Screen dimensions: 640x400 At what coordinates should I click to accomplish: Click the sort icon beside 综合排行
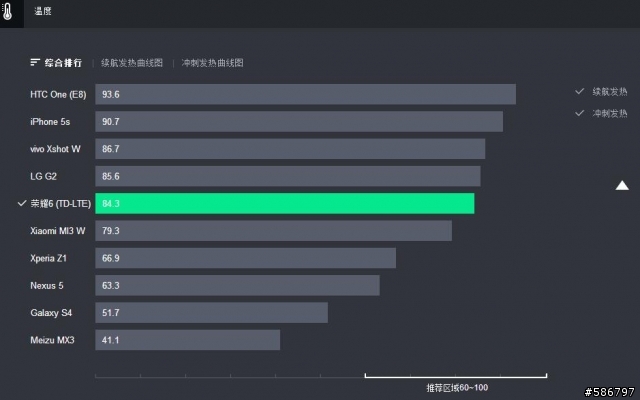35,62
